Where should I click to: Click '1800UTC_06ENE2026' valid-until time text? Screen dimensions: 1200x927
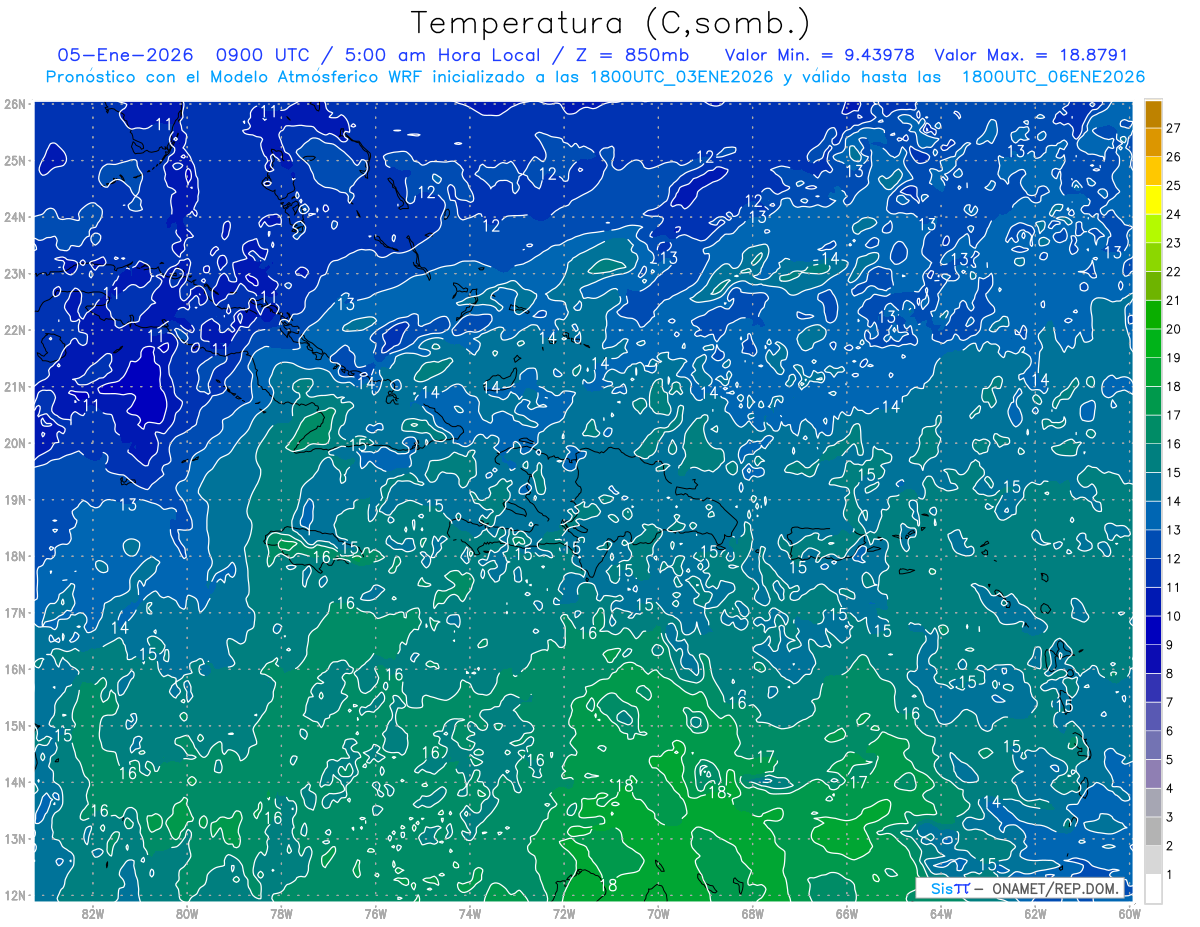tap(1053, 77)
